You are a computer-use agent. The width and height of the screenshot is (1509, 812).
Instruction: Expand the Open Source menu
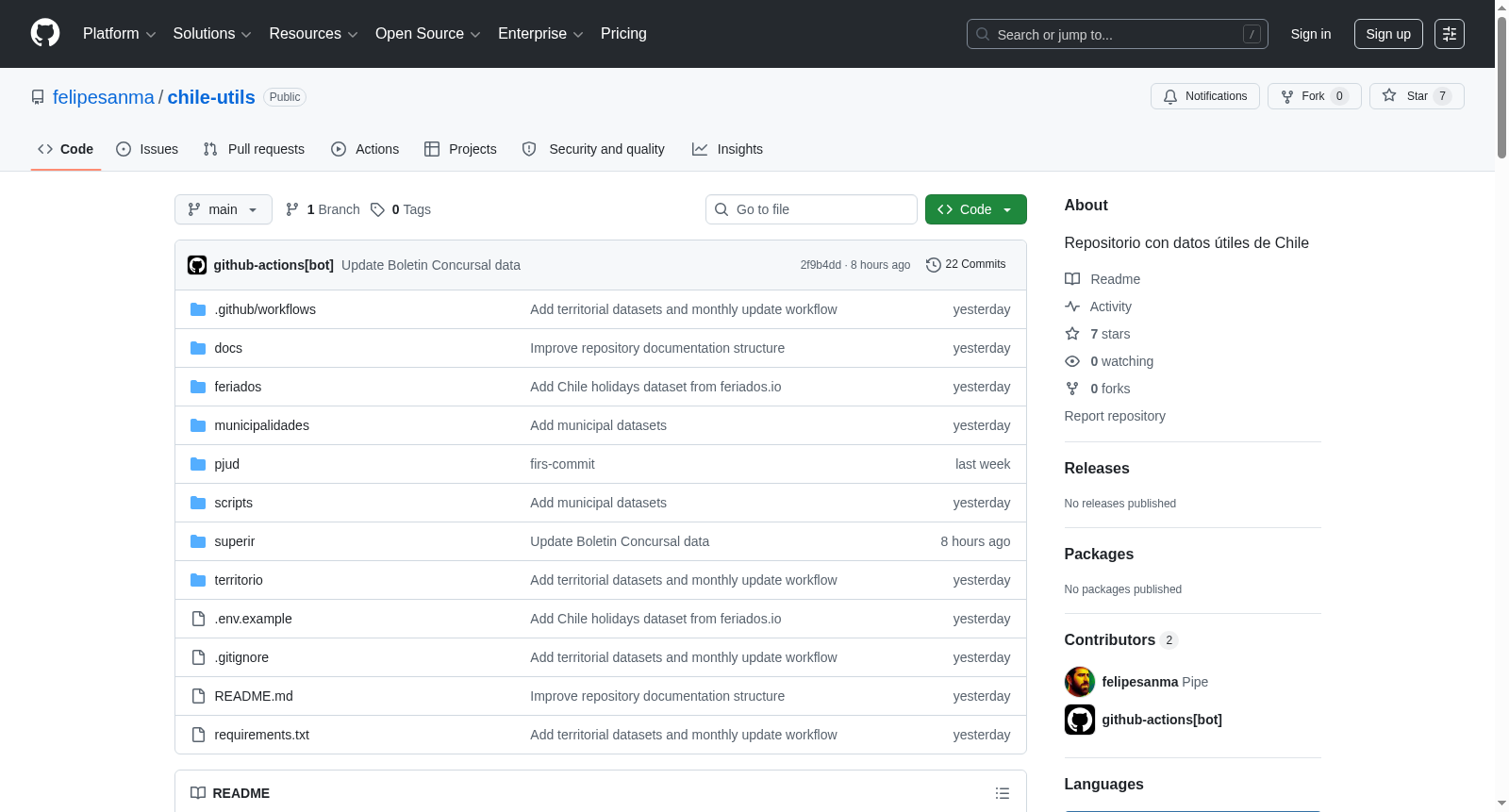coord(428,34)
